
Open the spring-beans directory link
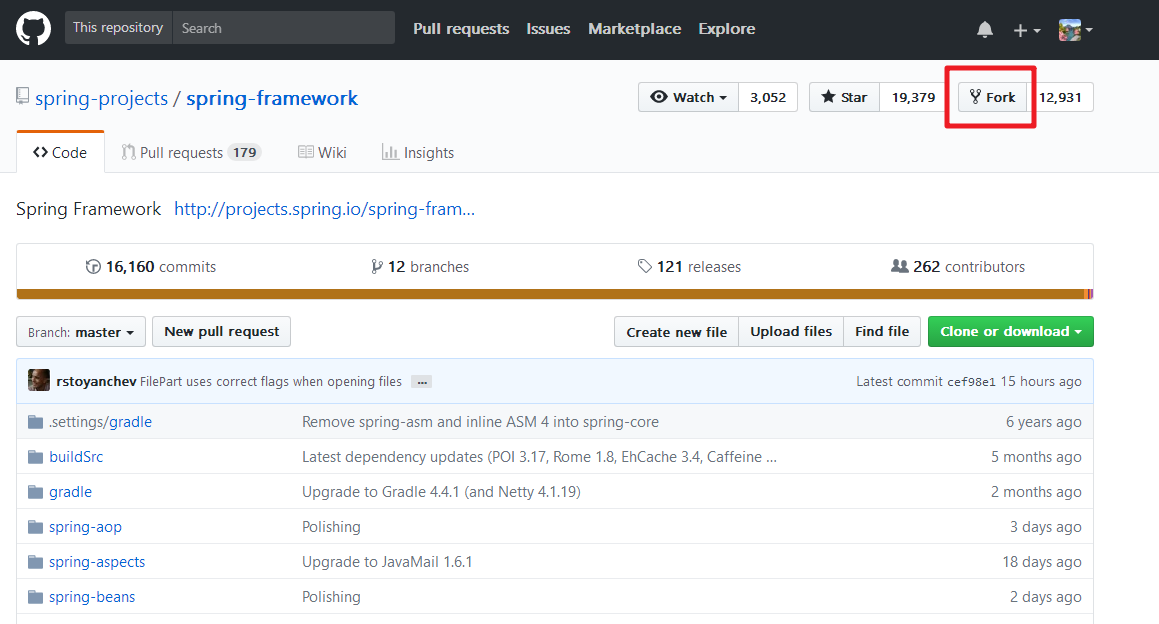tap(92, 597)
